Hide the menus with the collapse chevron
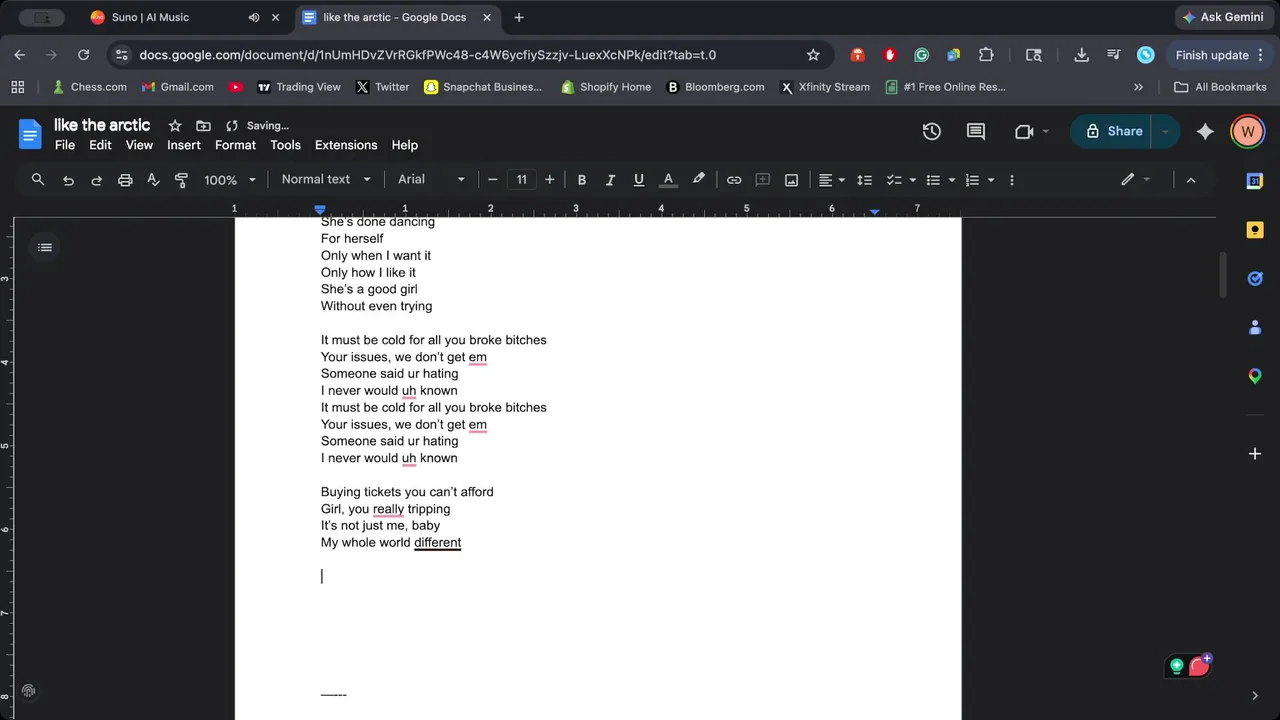This screenshot has height=720, width=1280. 1191,180
